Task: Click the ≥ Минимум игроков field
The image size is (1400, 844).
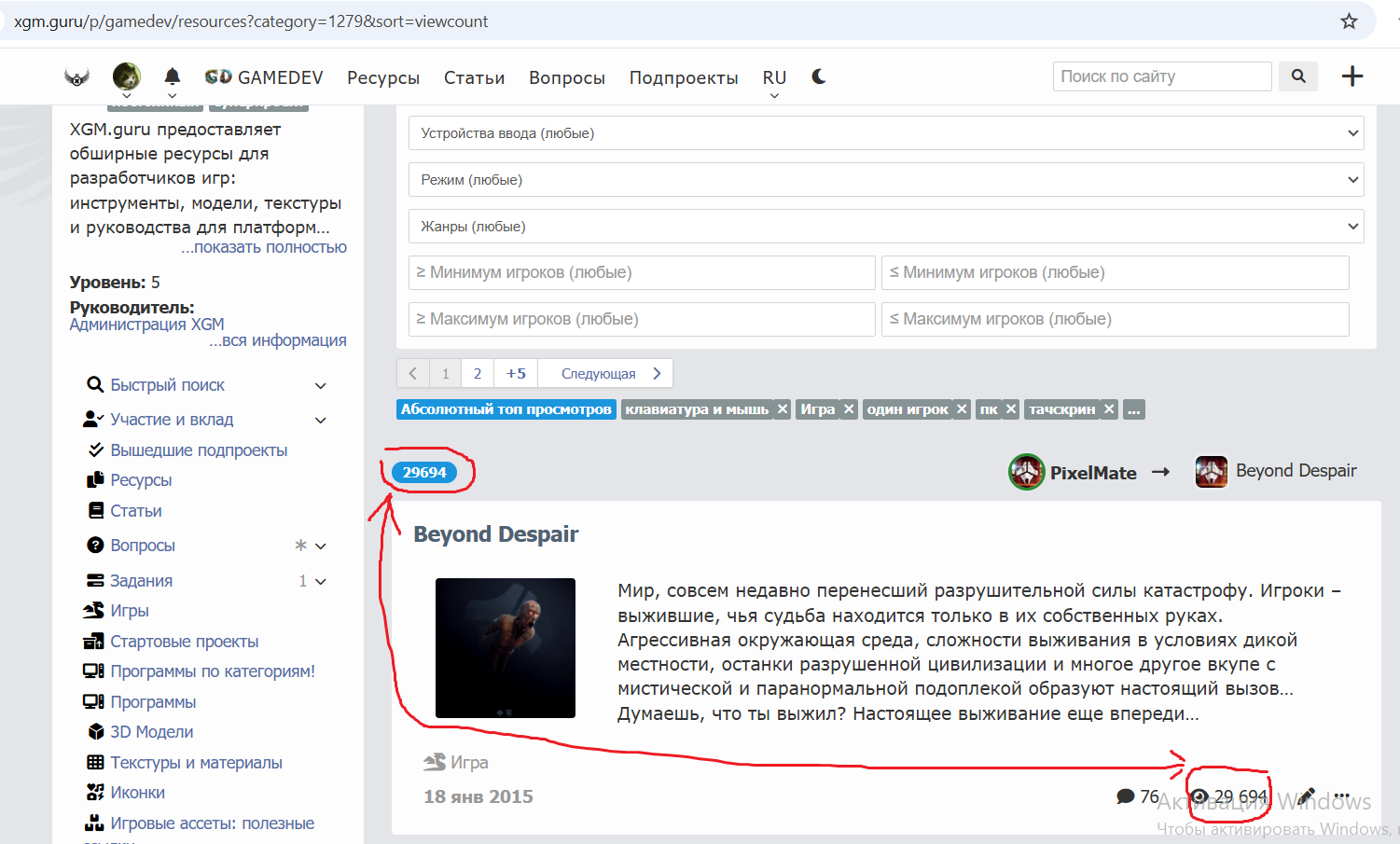Action: [642, 272]
